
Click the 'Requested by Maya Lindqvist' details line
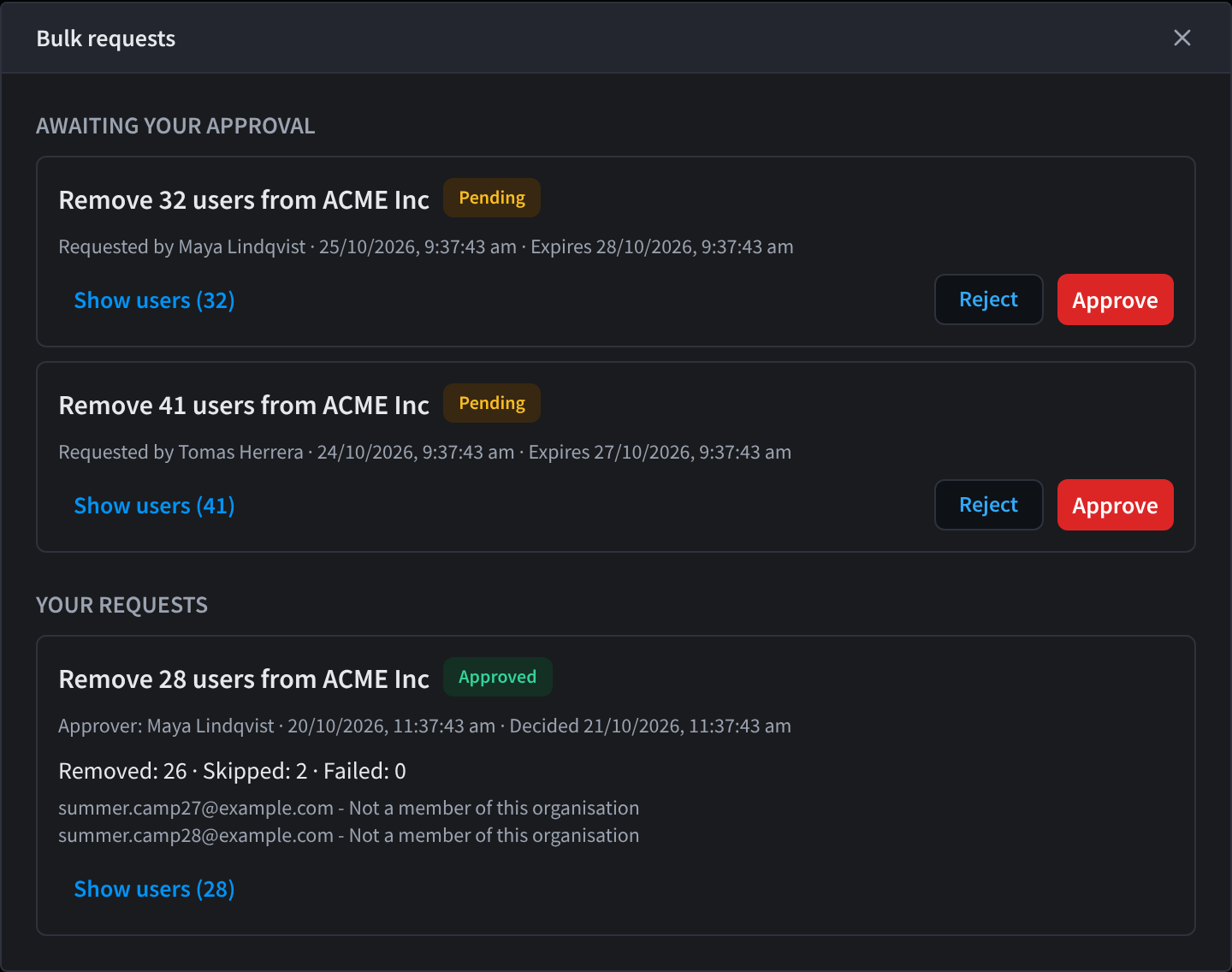[426, 247]
